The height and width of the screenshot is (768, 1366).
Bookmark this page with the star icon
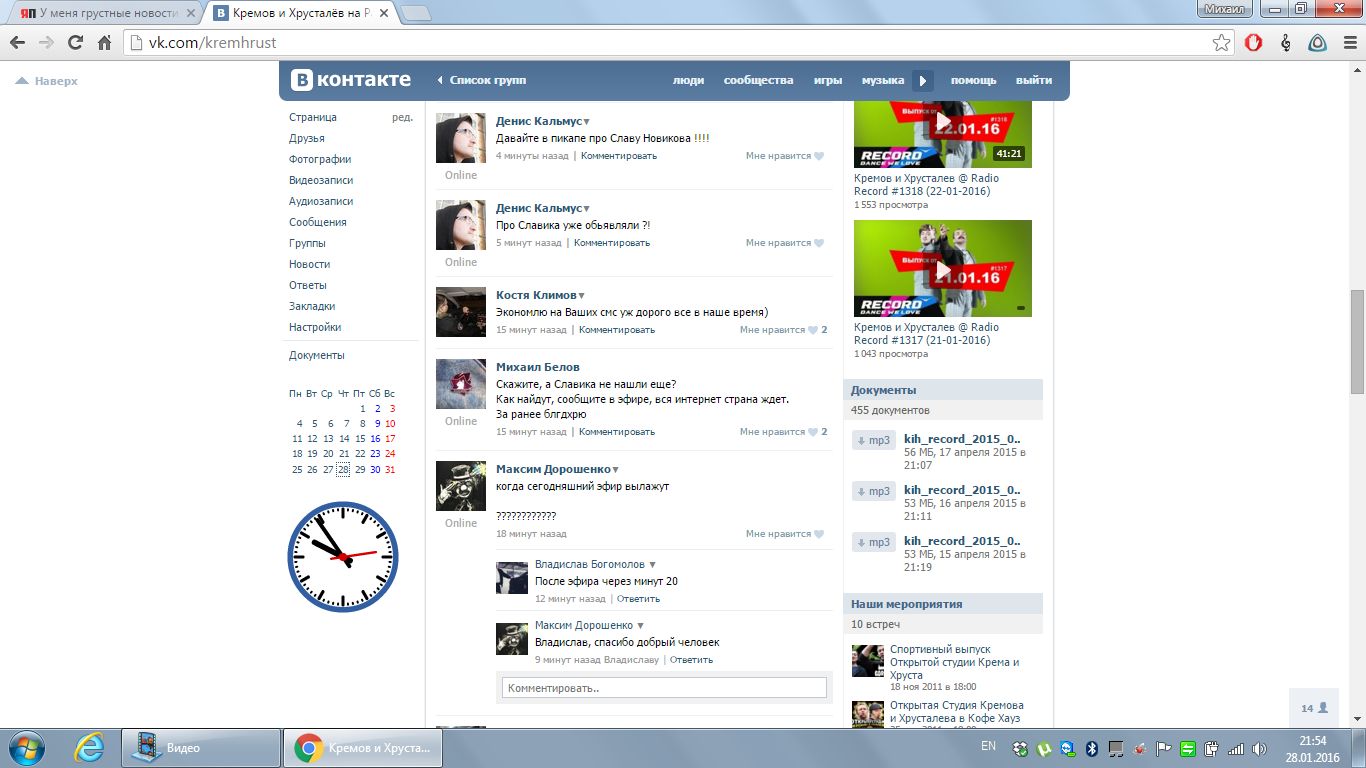click(1221, 43)
